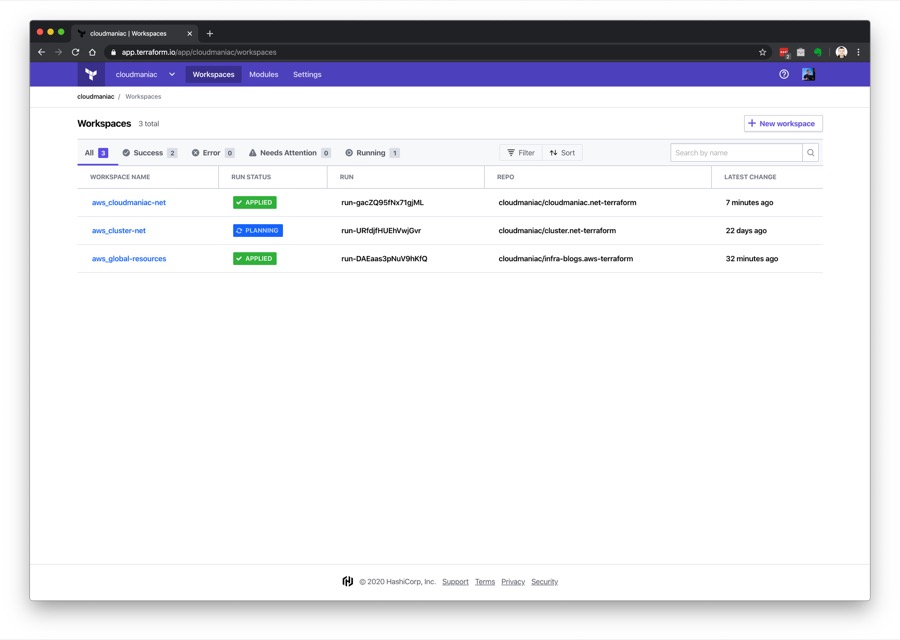Open the Terms footer link
900x640 pixels.
point(485,581)
